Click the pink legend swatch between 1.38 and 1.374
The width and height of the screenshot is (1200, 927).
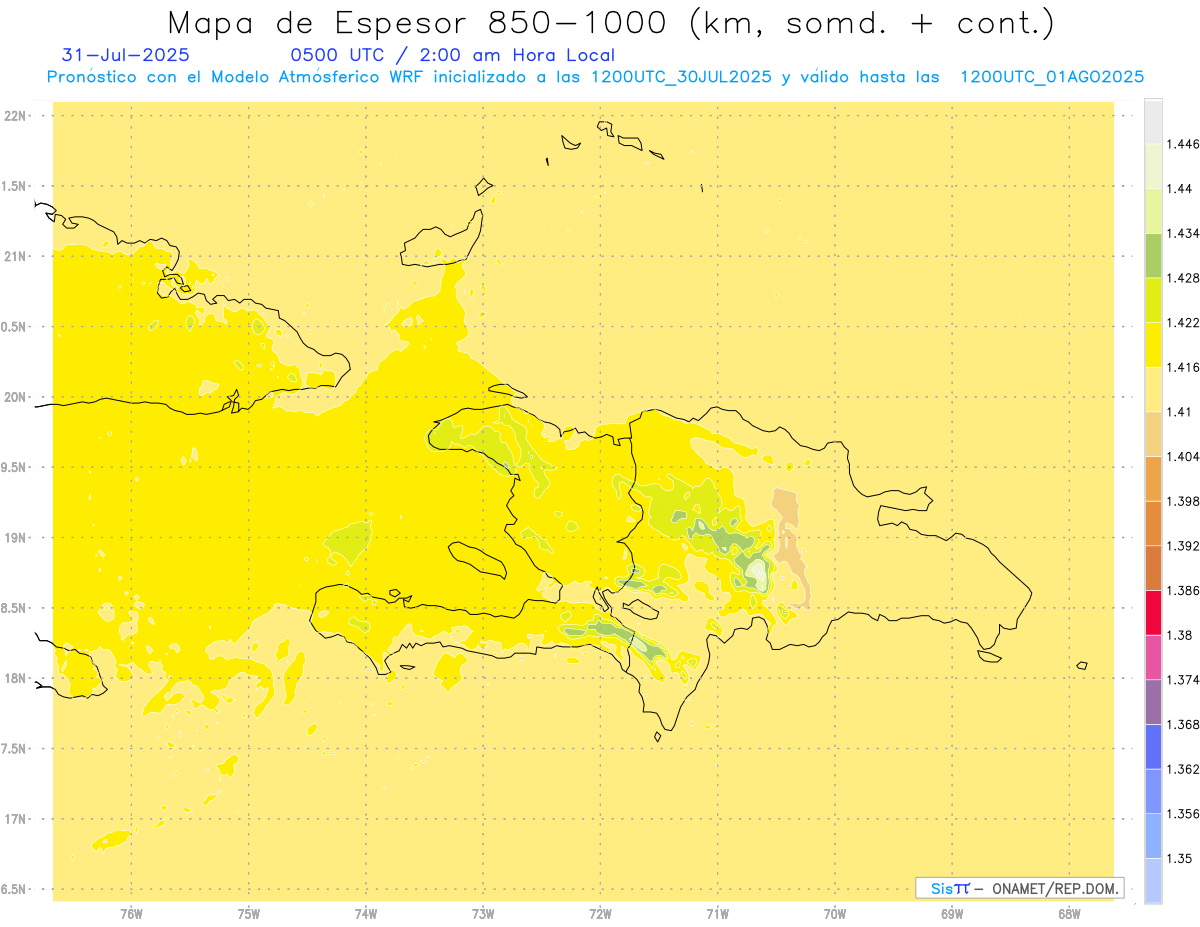1153,657
